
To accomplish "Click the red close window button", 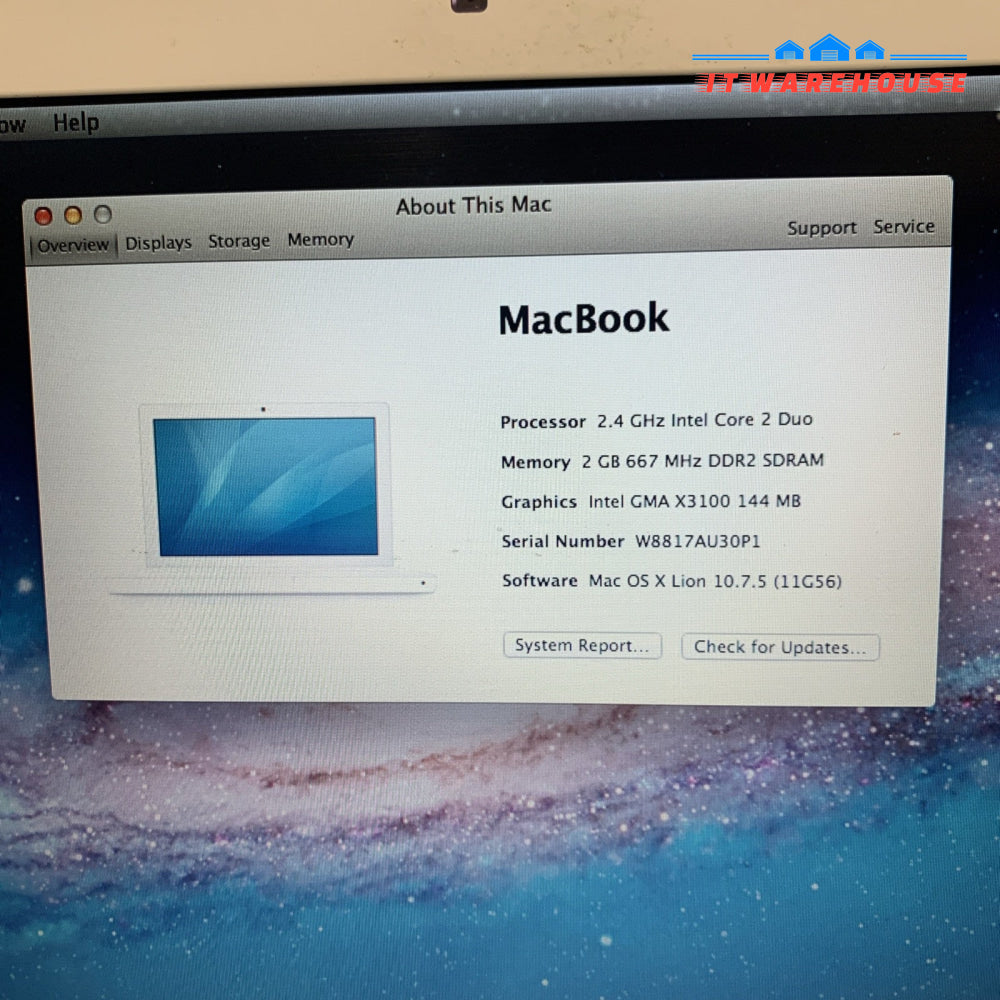I will [43, 216].
